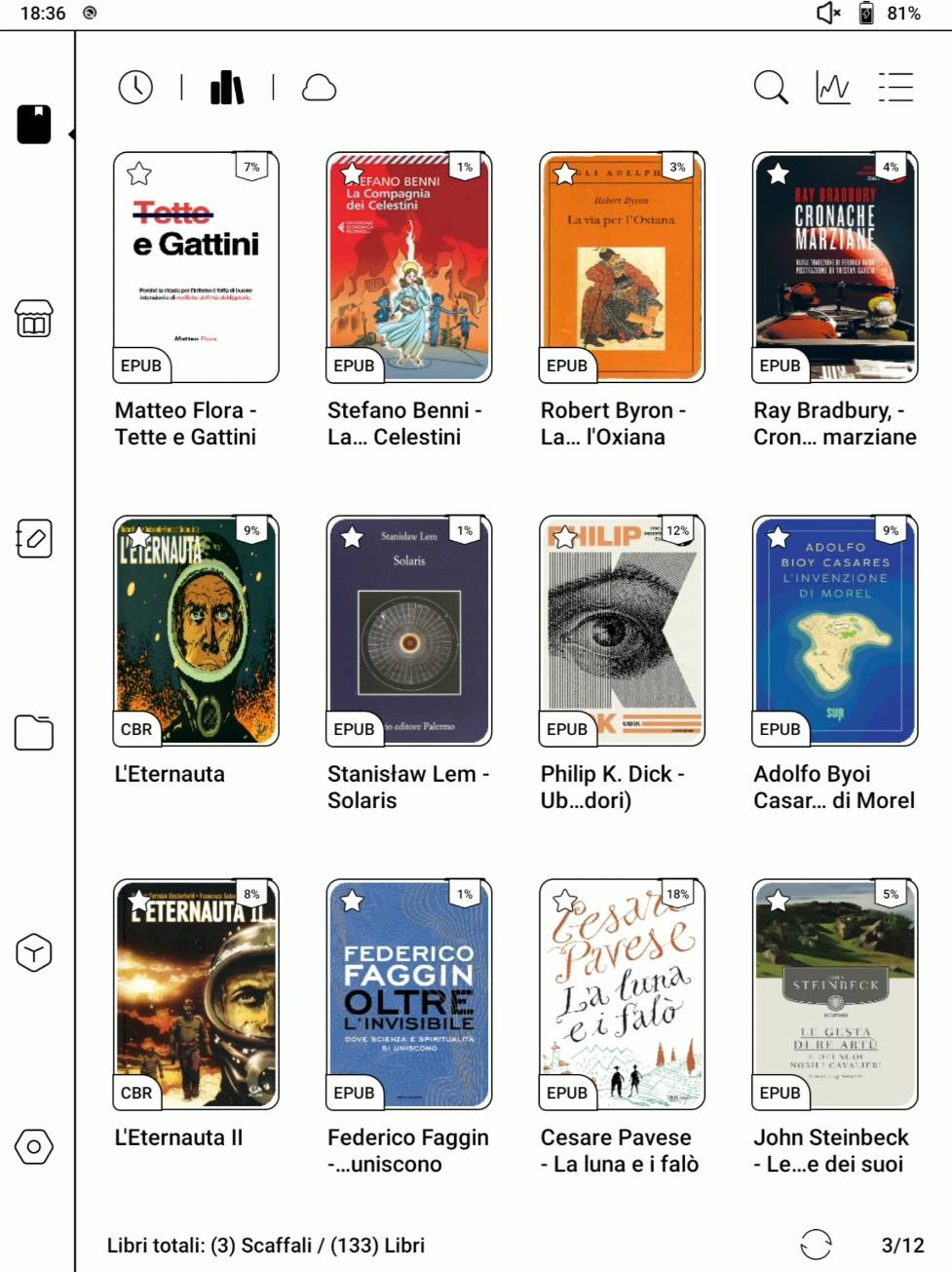Open the cloud storage tab
This screenshot has width=952, height=1272.
319,88
